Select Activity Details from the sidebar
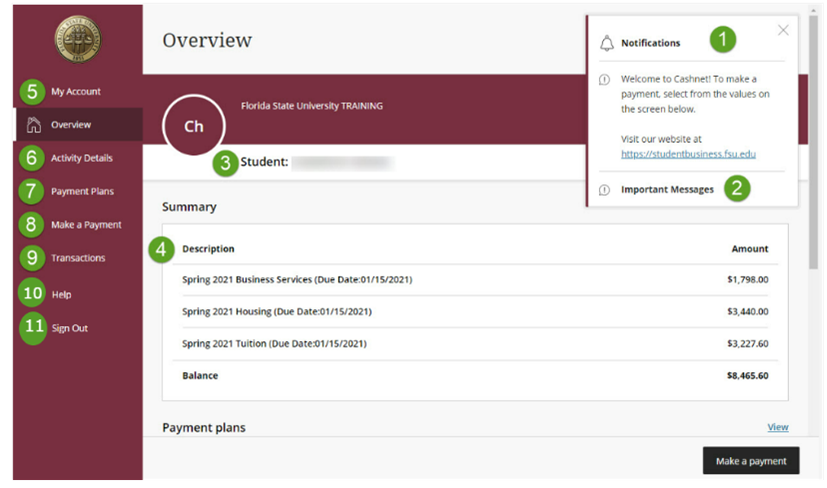The width and height of the screenshot is (827, 488). (81, 158)
